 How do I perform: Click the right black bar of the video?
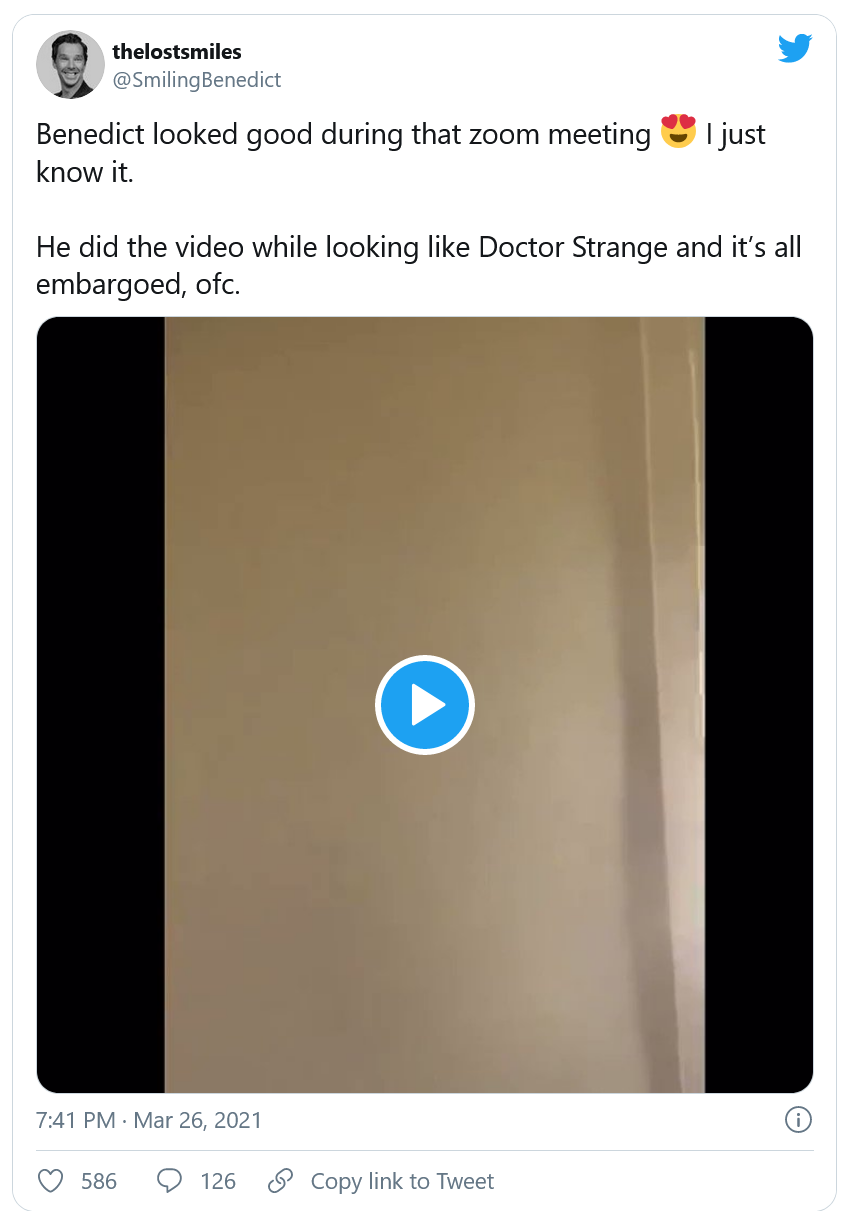pos(759,705)
